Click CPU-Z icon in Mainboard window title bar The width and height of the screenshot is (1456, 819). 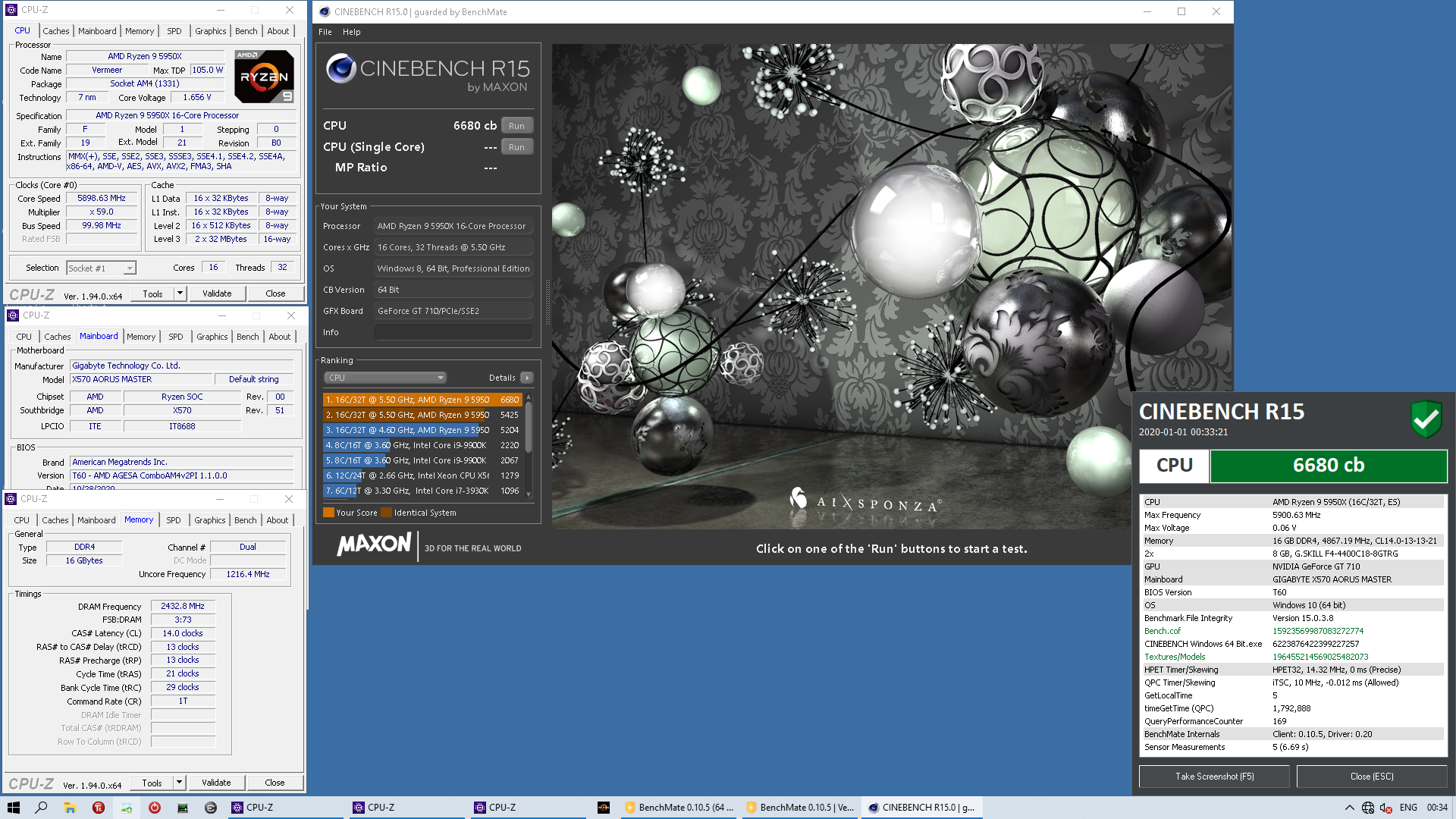click(x=13, y=315)
